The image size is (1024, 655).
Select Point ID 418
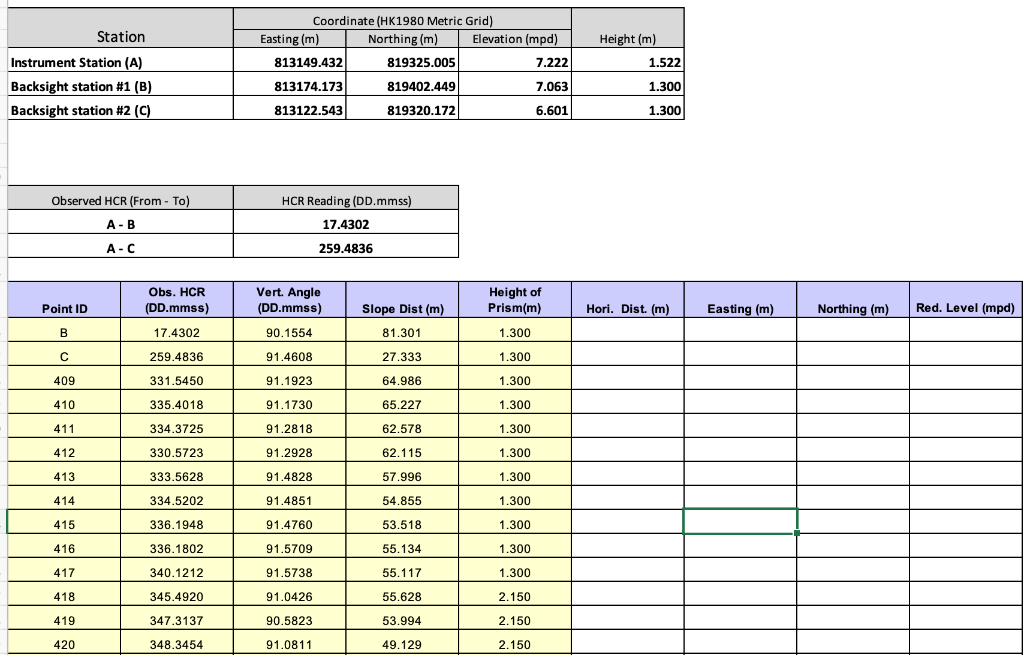tap(64, 596)
